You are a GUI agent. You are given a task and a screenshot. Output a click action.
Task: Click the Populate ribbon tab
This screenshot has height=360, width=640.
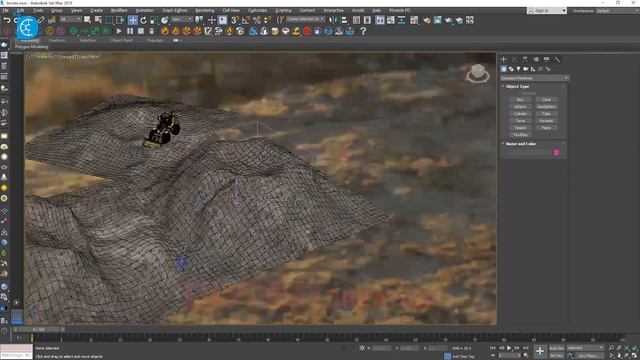coord(155,40)
